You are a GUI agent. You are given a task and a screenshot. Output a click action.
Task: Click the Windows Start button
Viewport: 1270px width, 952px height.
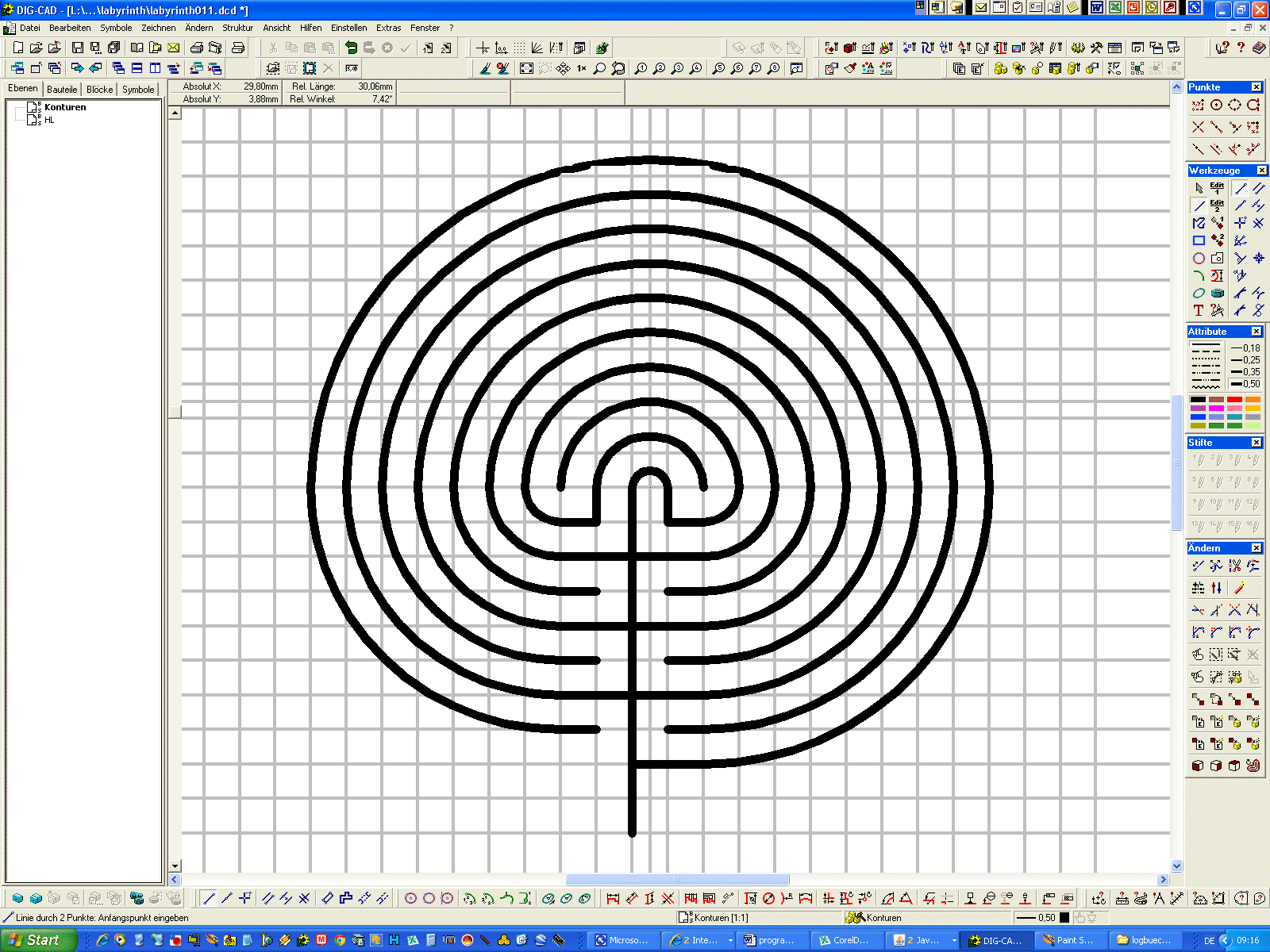[37, 940]
